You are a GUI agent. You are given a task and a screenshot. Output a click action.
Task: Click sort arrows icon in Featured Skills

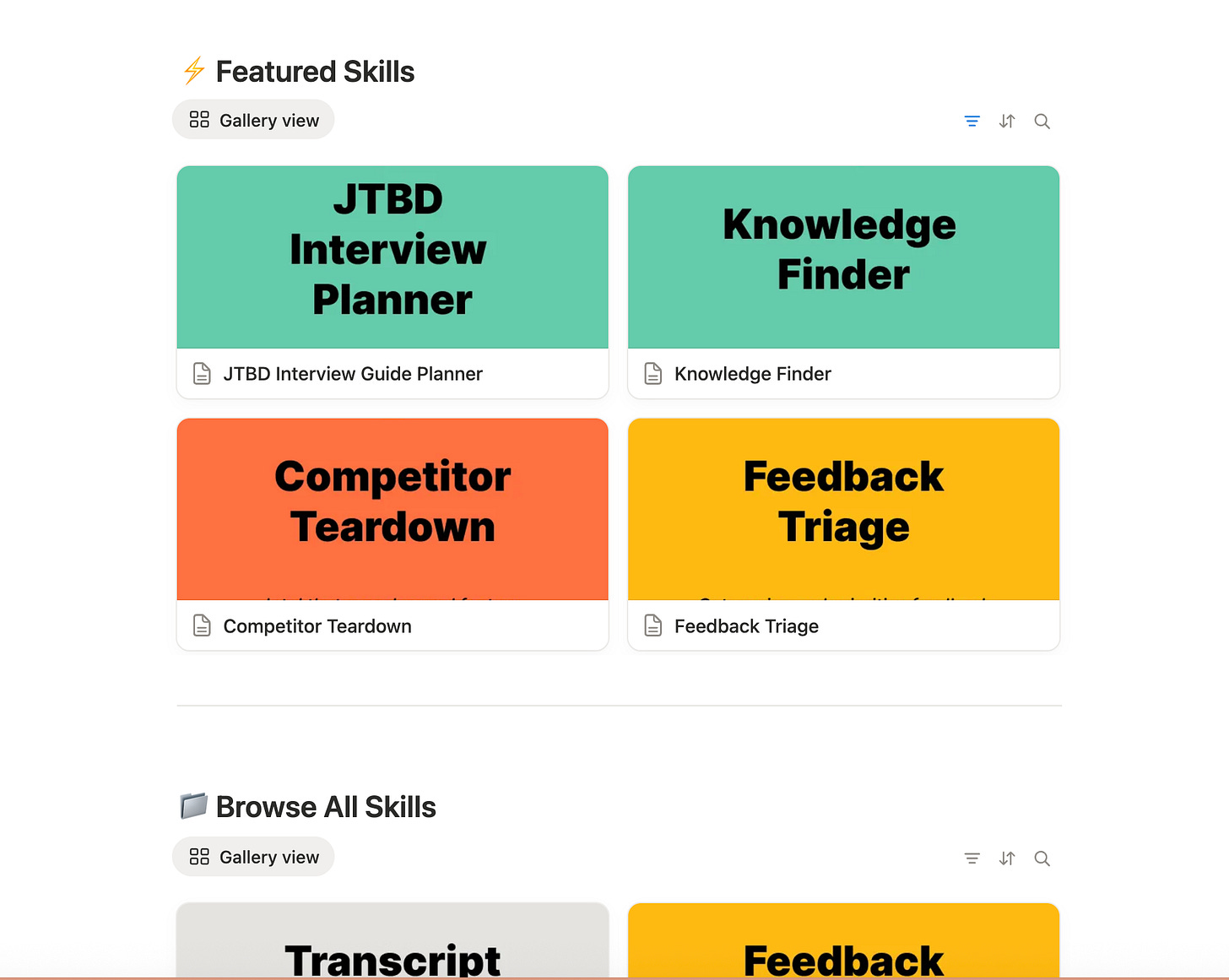pyautogui.click(x=1007, y=122)
